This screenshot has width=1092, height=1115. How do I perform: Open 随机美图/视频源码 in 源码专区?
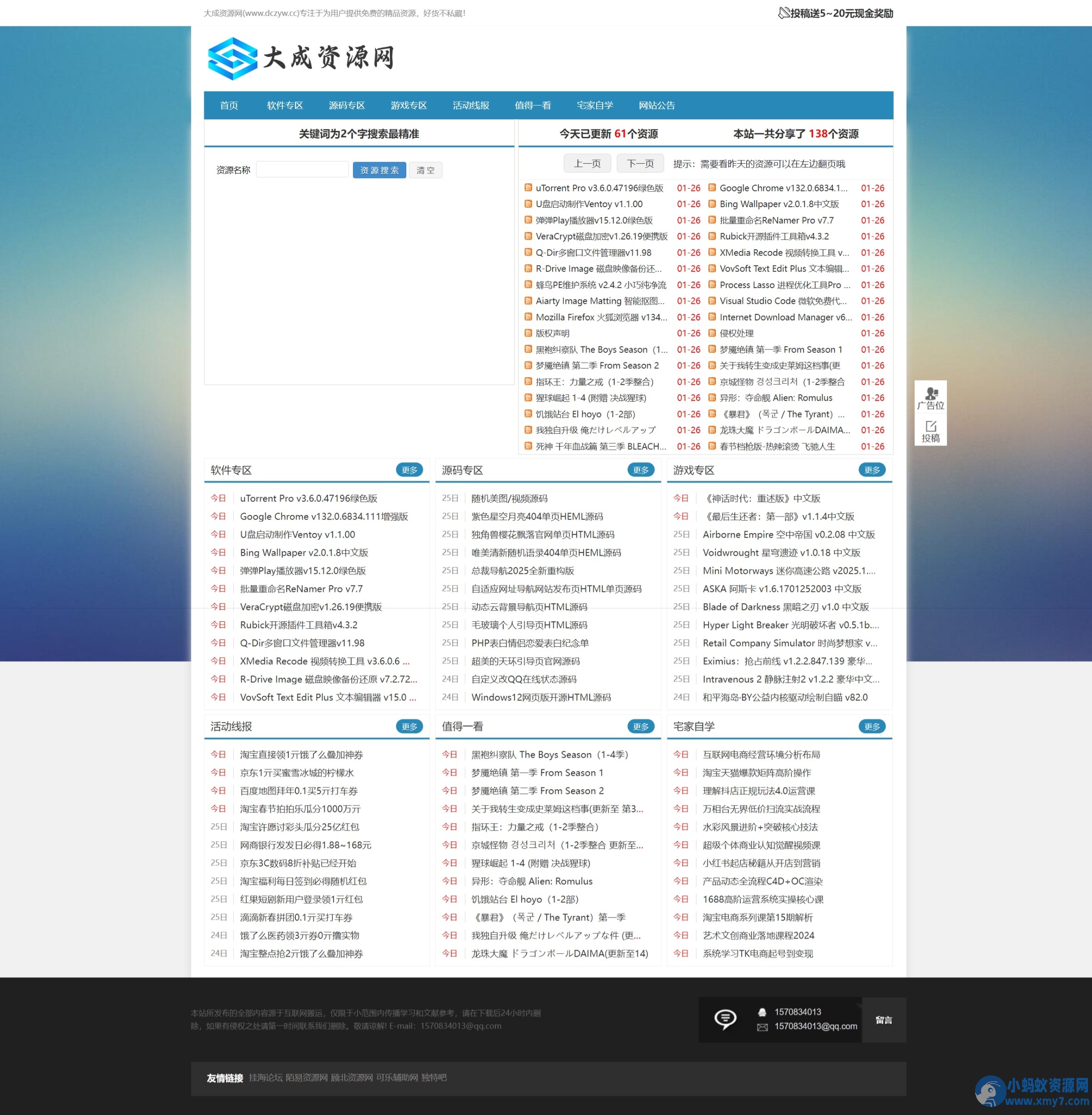pyautogui.click(x=509, y=498)
